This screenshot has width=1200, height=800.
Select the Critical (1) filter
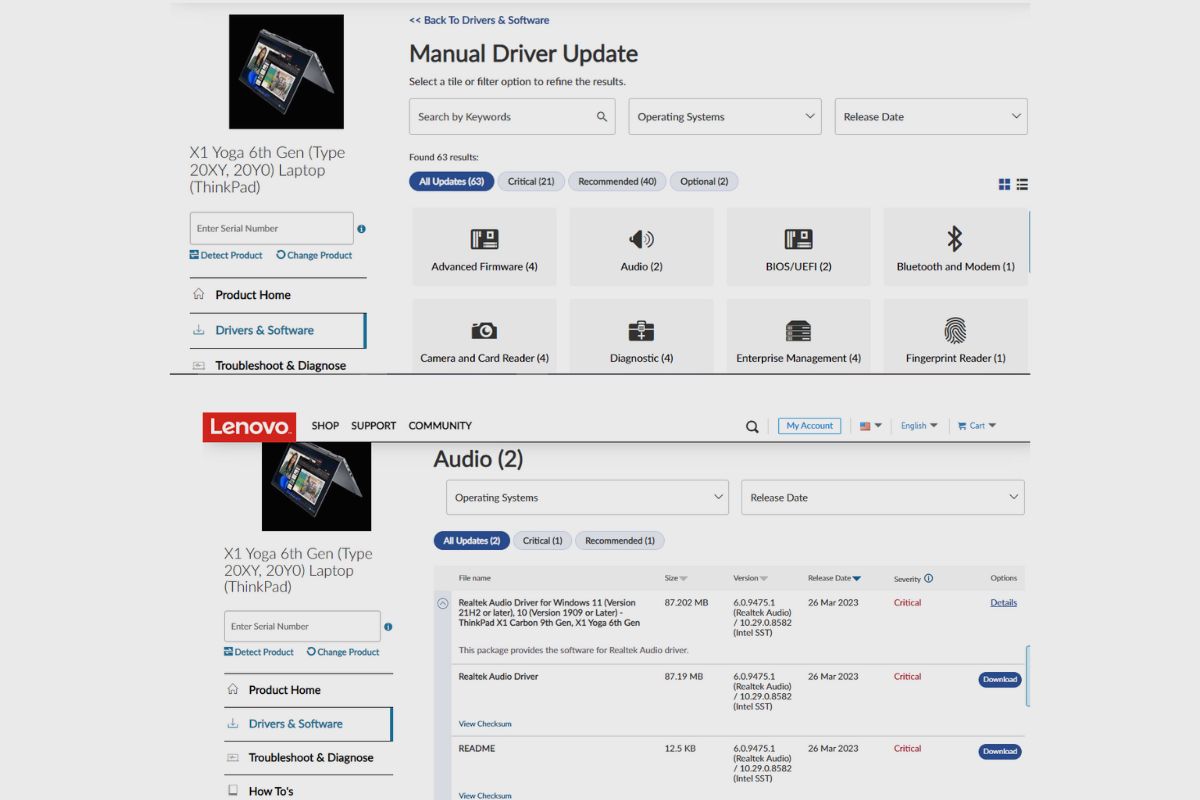pyautogui.click(x=542, y=541)
